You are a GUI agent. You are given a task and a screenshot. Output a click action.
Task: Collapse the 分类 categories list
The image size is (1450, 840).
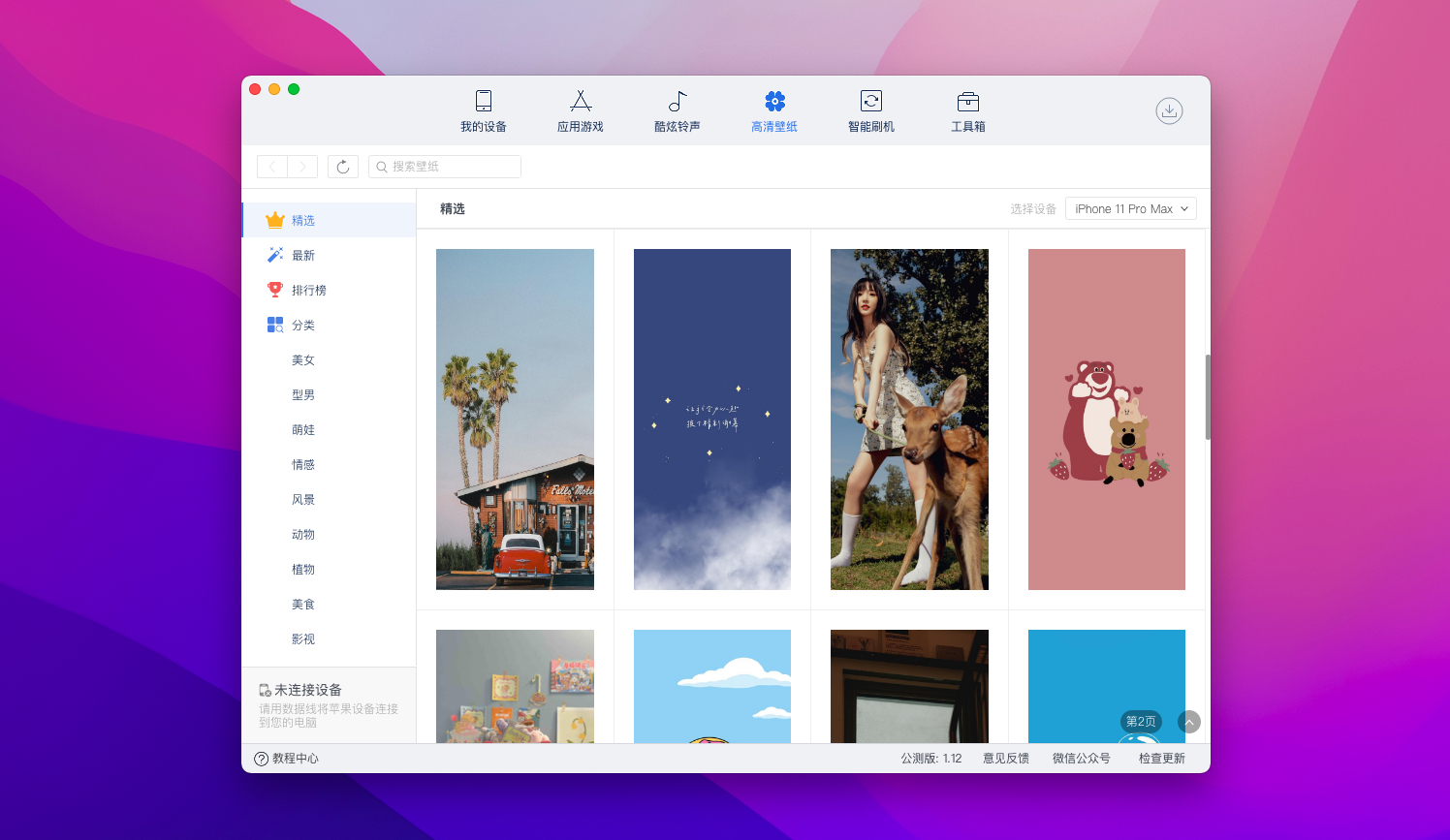[302, 326]
